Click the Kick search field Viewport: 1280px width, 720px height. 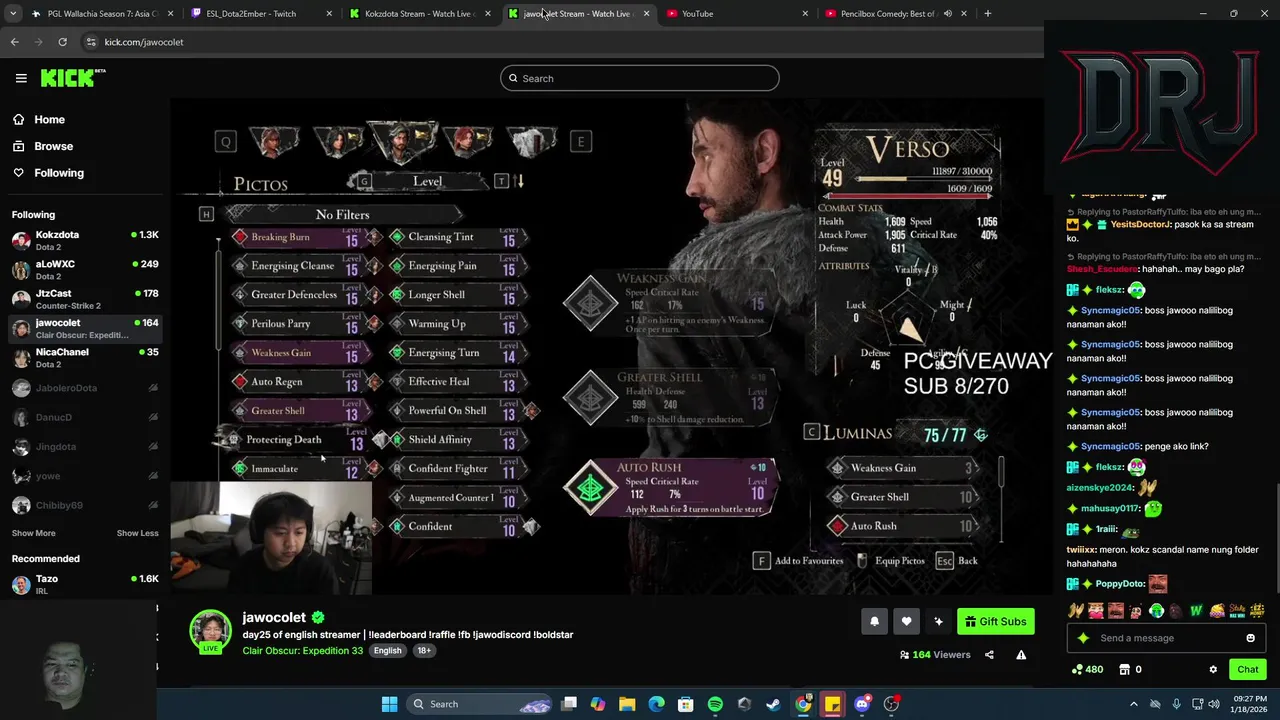point(640,78)
